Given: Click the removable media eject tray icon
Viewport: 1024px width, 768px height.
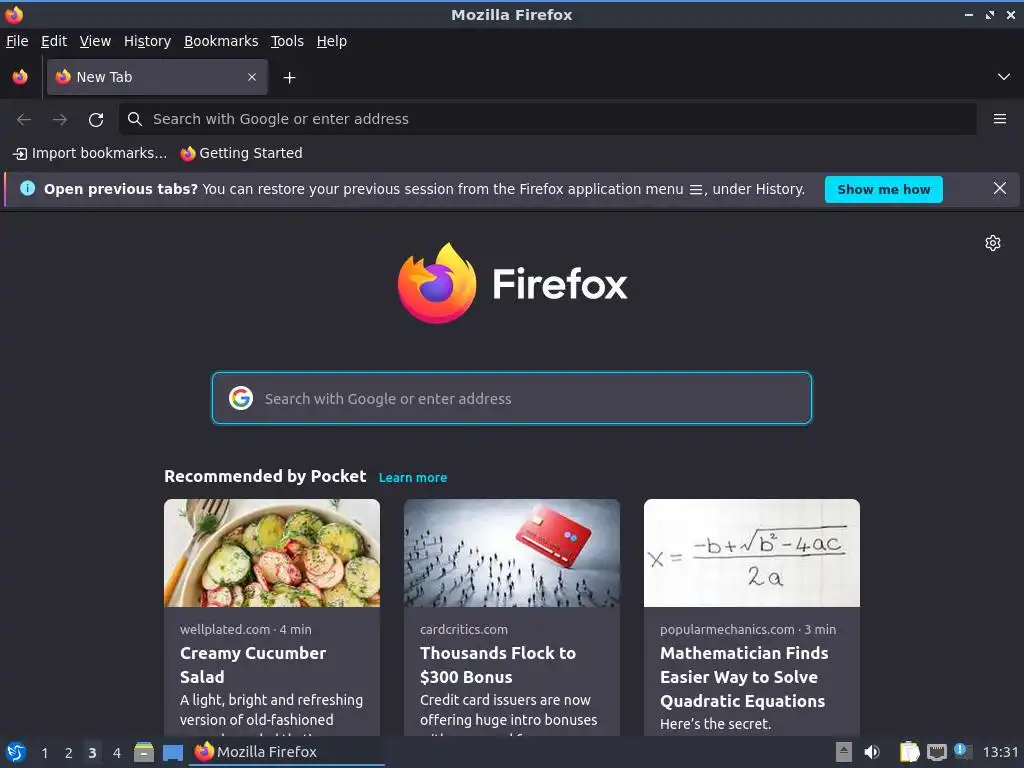Looking at the screenshot, I should [844, 752].
